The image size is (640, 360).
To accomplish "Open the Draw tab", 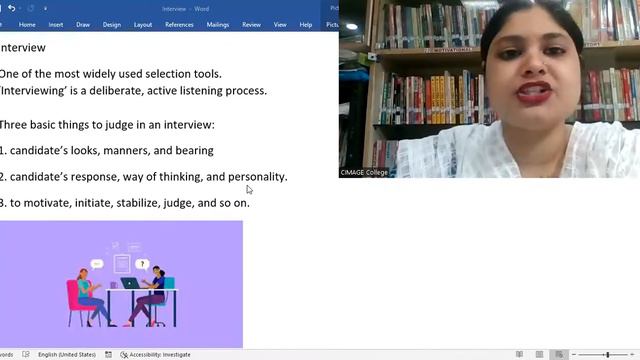I will 83,24.
